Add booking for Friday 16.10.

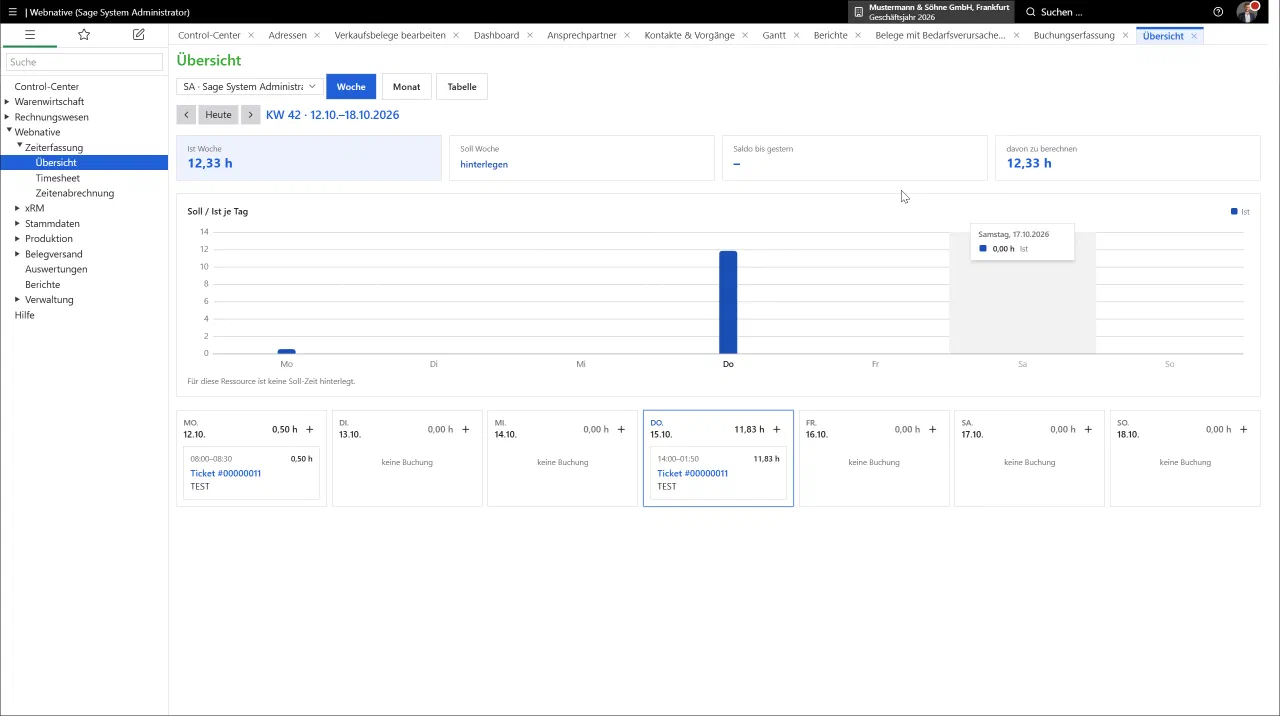933,429
